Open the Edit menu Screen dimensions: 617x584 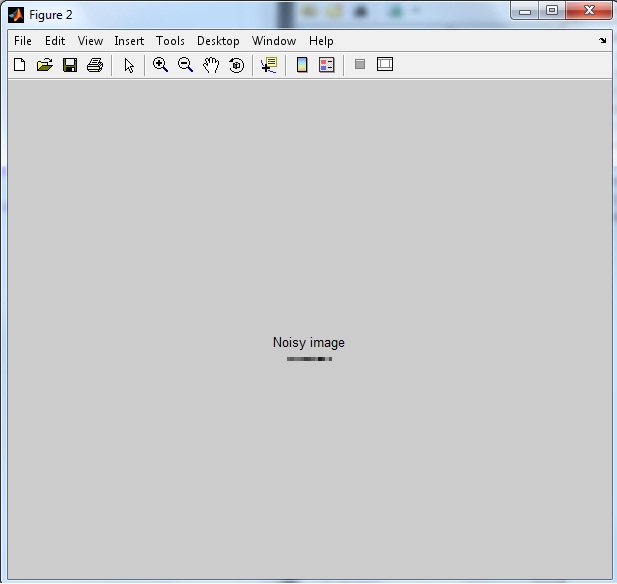click(55, 41)
